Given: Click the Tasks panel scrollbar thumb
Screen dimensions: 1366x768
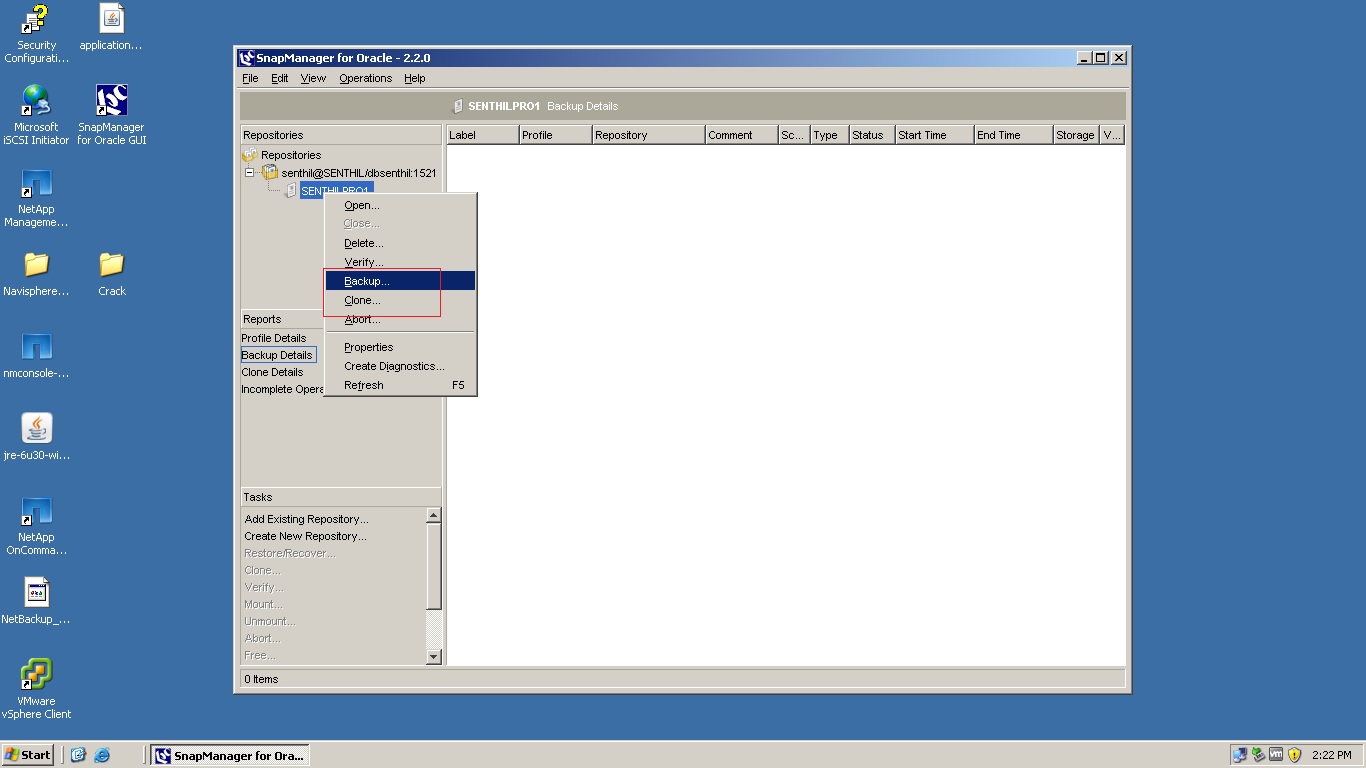Looking at the screenshot, I should (433, 565).
